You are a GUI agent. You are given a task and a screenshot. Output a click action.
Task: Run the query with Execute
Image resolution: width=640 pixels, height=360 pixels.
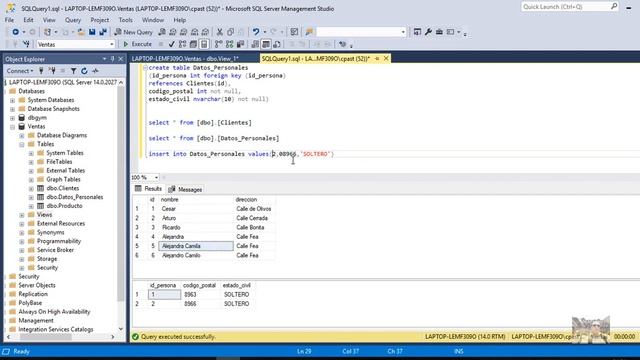137,44
